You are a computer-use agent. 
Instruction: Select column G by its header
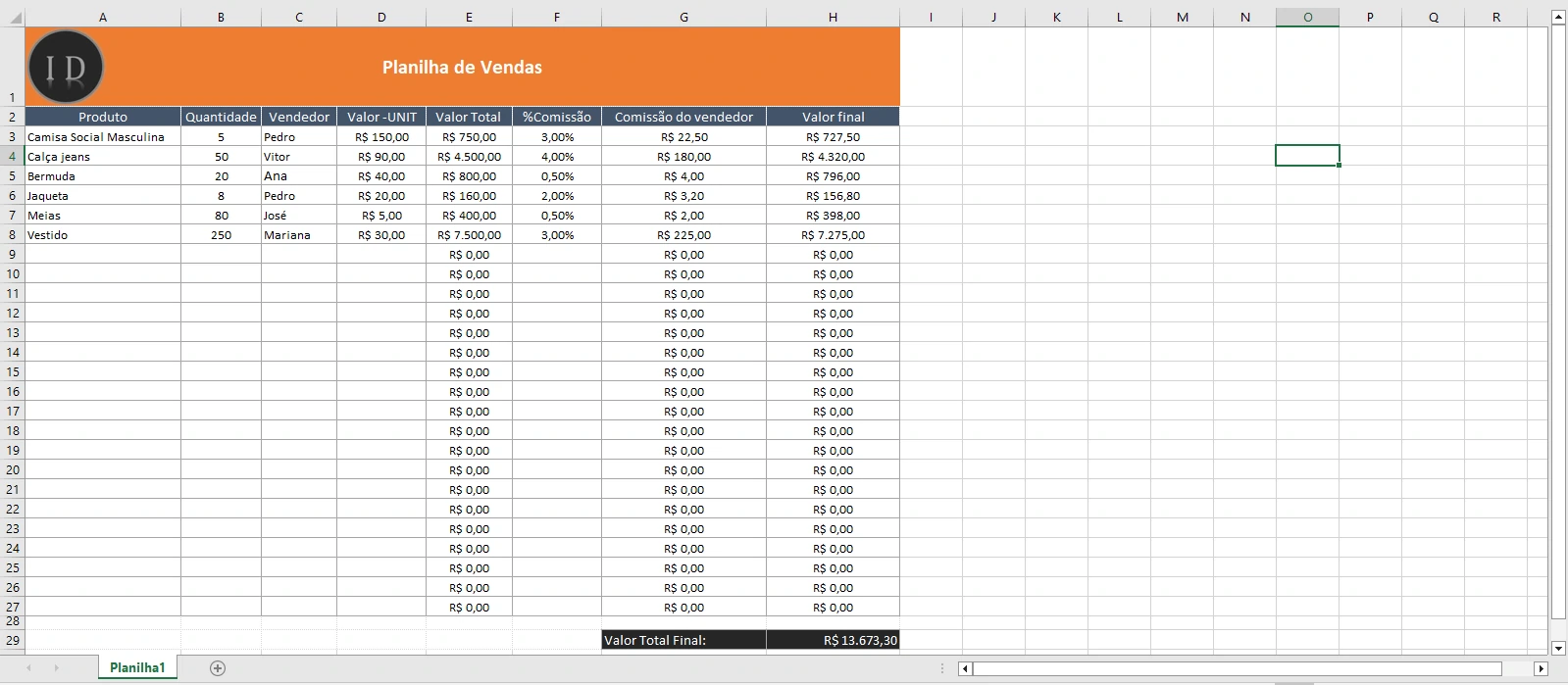click(x=683, y=17)
